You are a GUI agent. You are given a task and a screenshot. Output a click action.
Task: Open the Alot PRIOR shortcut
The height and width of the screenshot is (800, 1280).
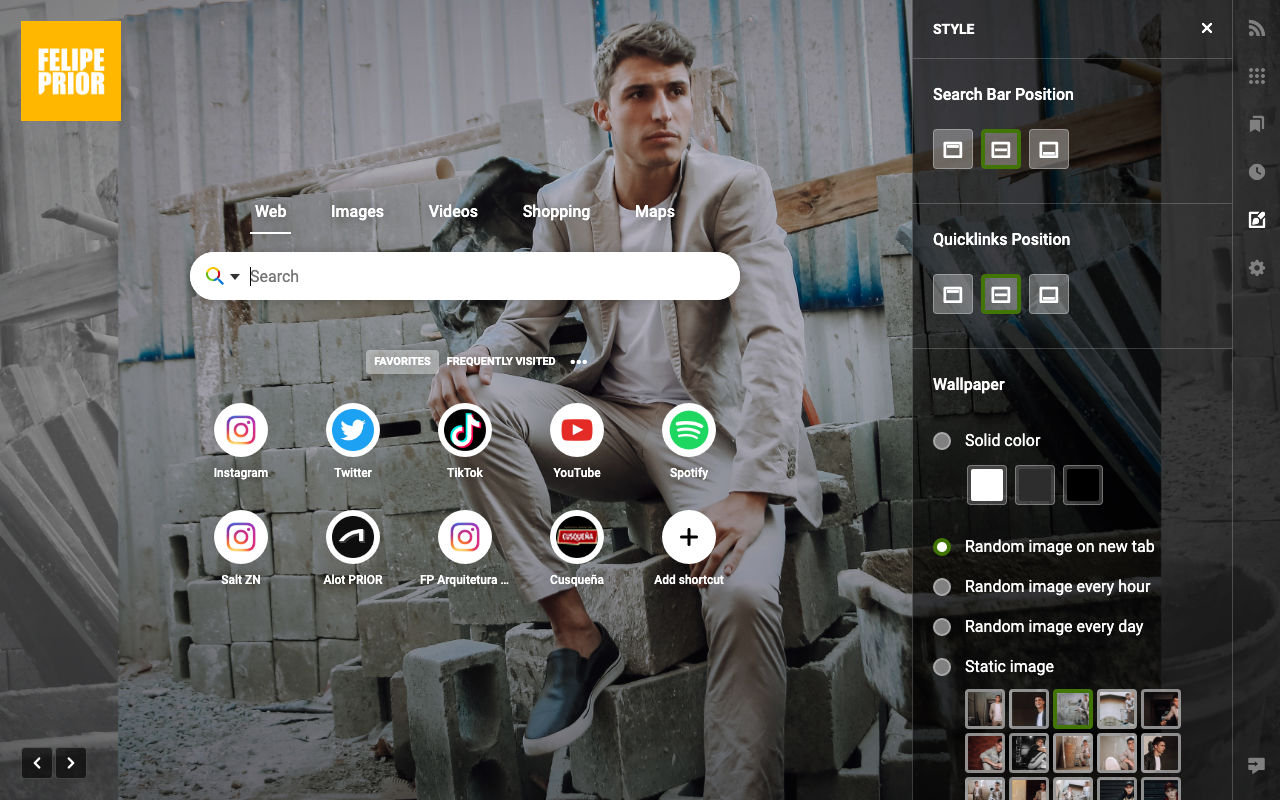tap(353, 537)
